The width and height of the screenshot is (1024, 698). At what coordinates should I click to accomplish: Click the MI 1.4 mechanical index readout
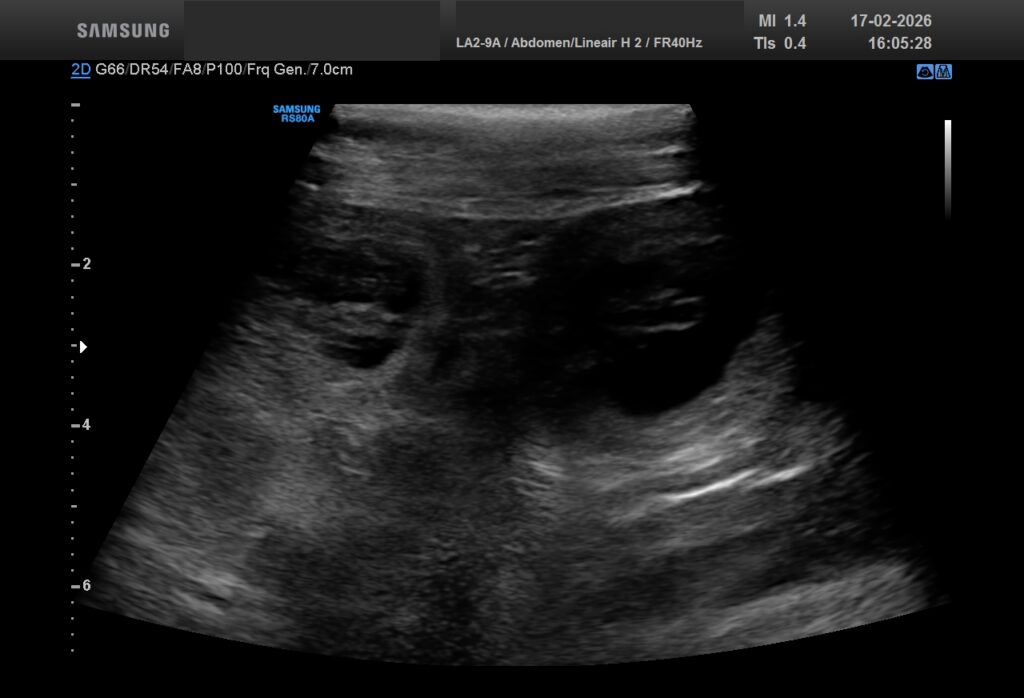coord(781,21)
